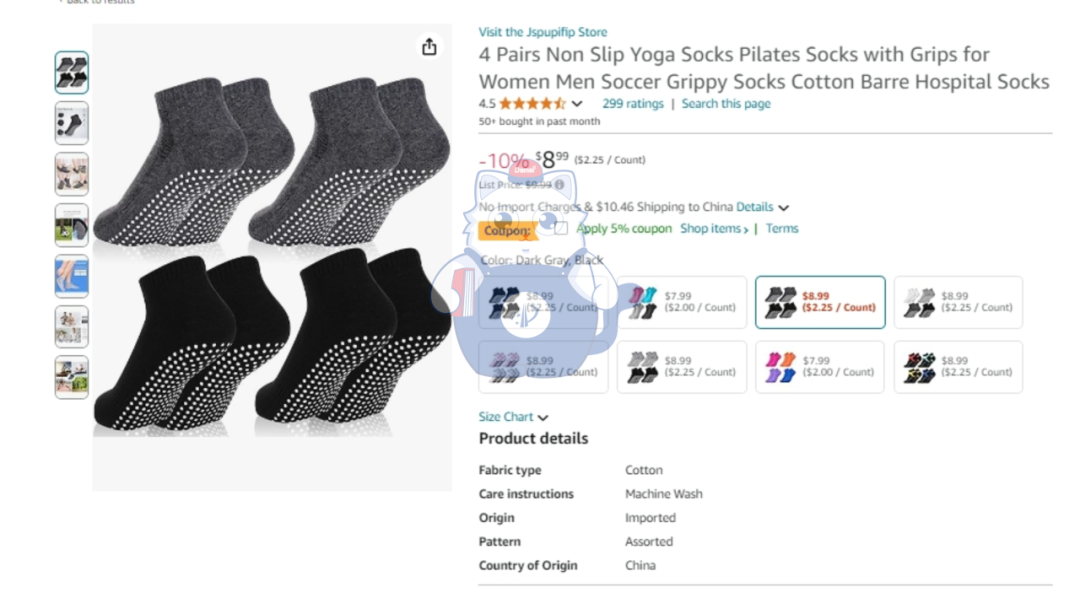1080x598 pixels.
Task: Select the light gray and black socks swatch
Action: (x=682, y=367)
